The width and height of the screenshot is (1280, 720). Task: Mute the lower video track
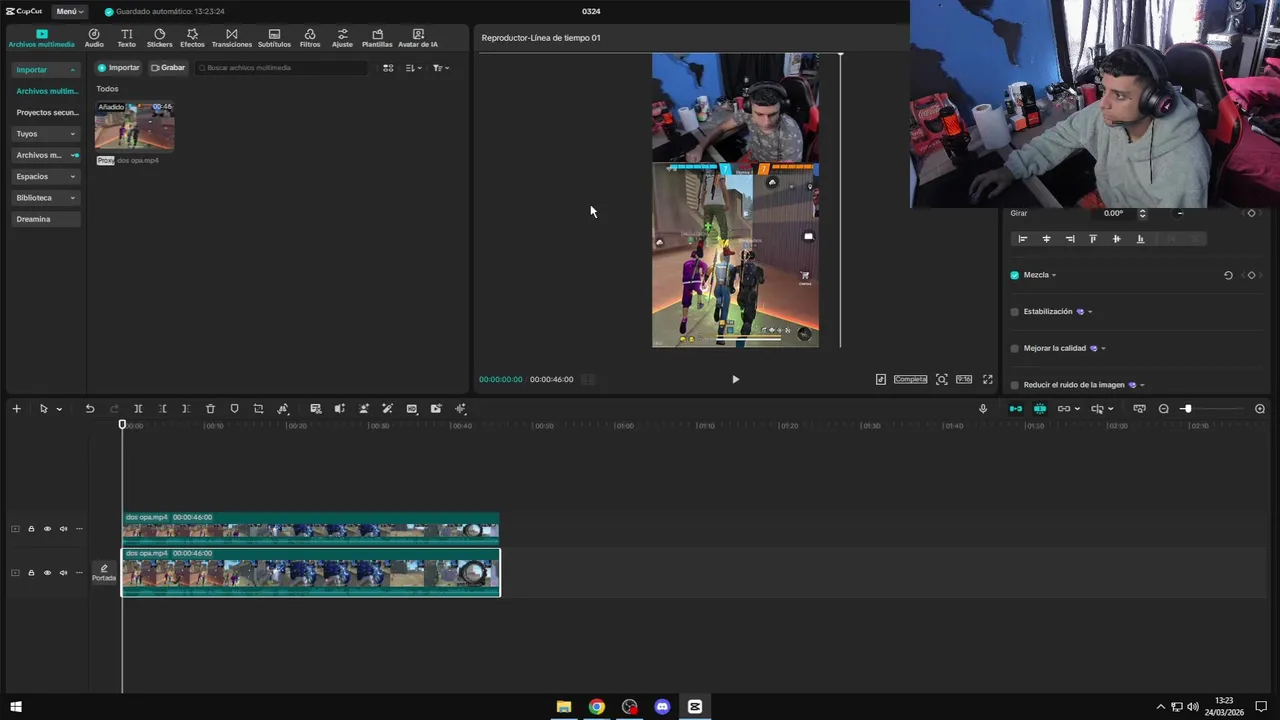[x=63, y=573]
